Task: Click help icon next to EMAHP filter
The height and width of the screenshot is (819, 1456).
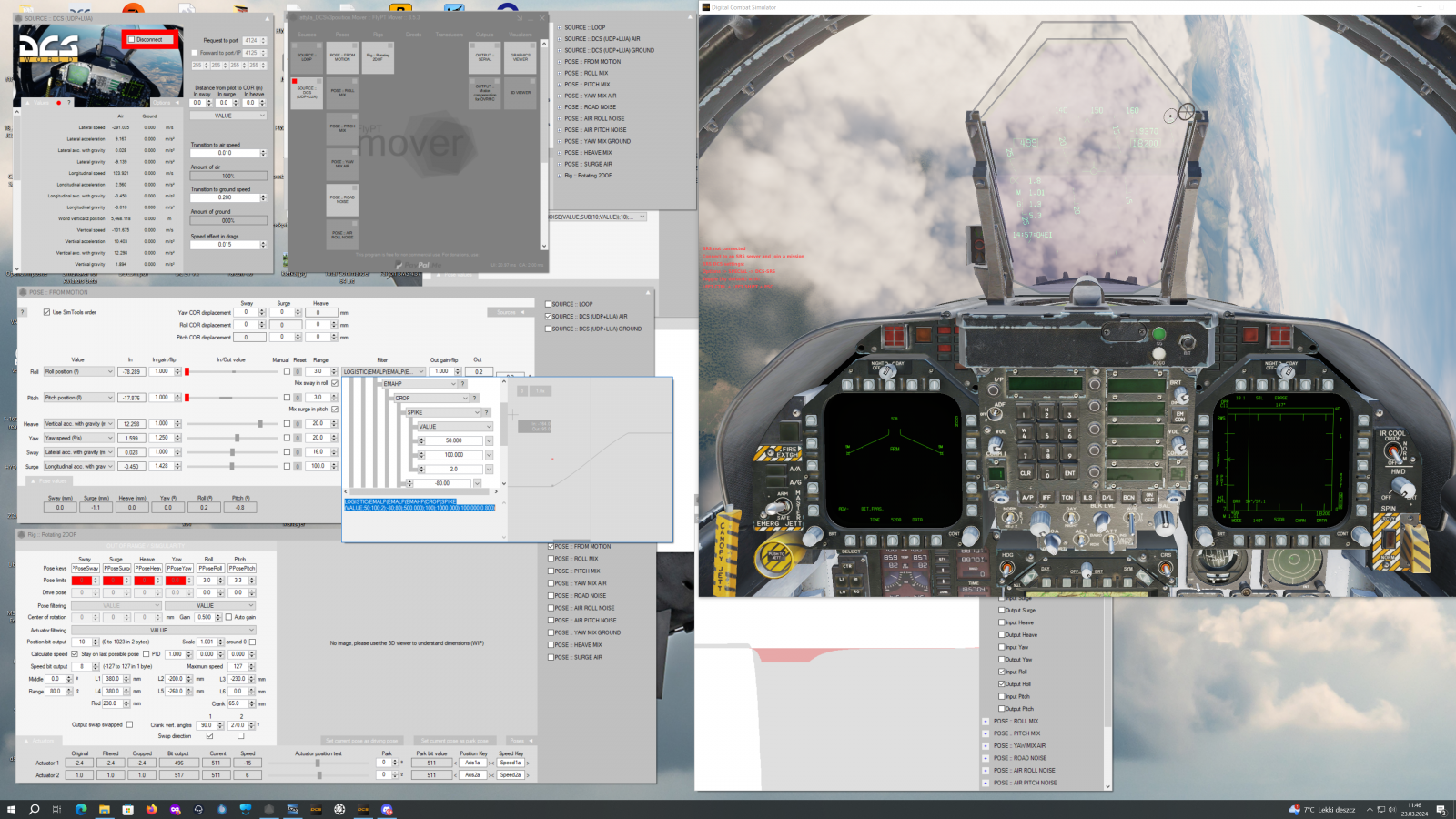Action: [x=463, y=383]
